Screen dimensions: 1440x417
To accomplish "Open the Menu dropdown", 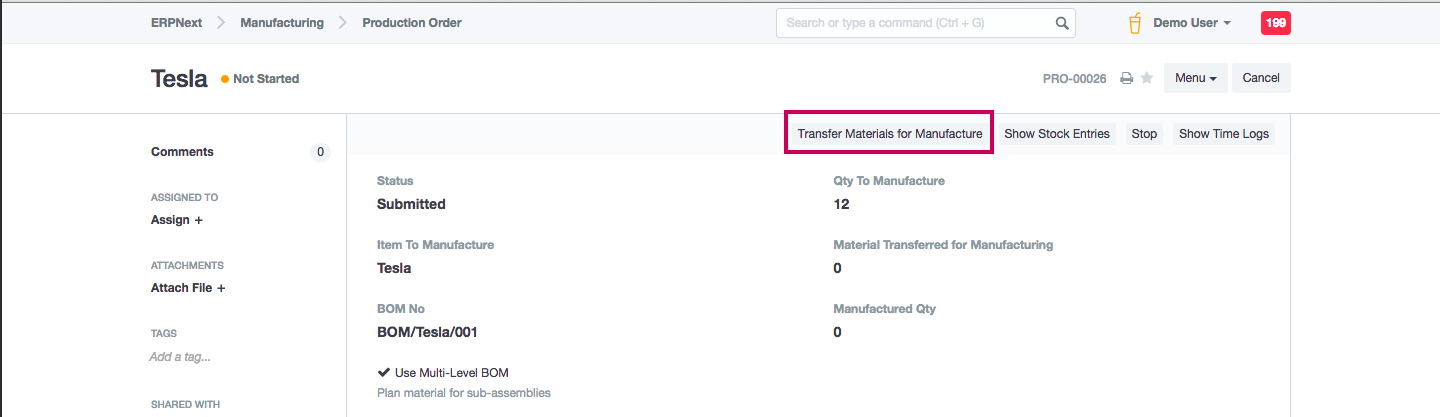I will pos(1196,78).
